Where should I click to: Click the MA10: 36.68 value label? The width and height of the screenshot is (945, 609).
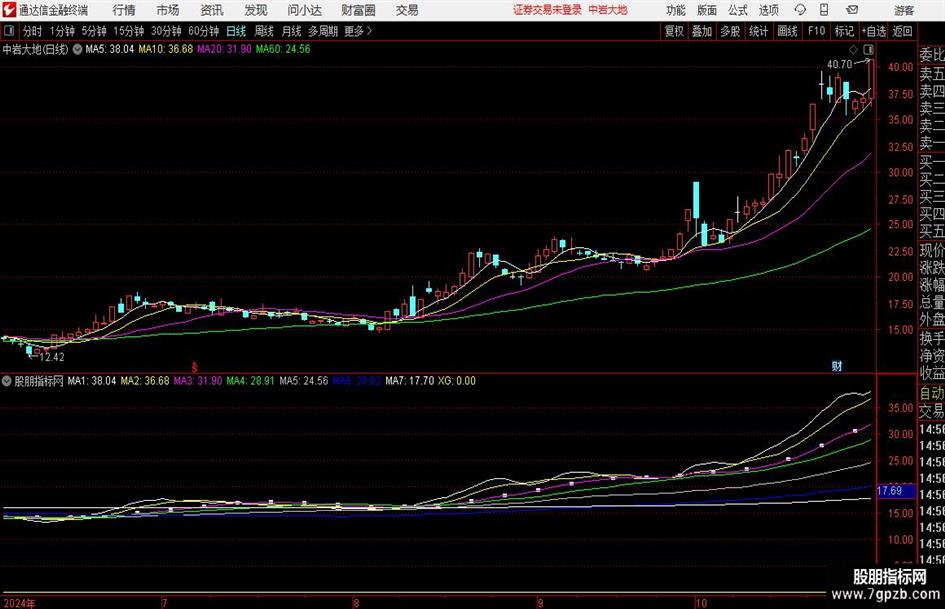(166, 49)
